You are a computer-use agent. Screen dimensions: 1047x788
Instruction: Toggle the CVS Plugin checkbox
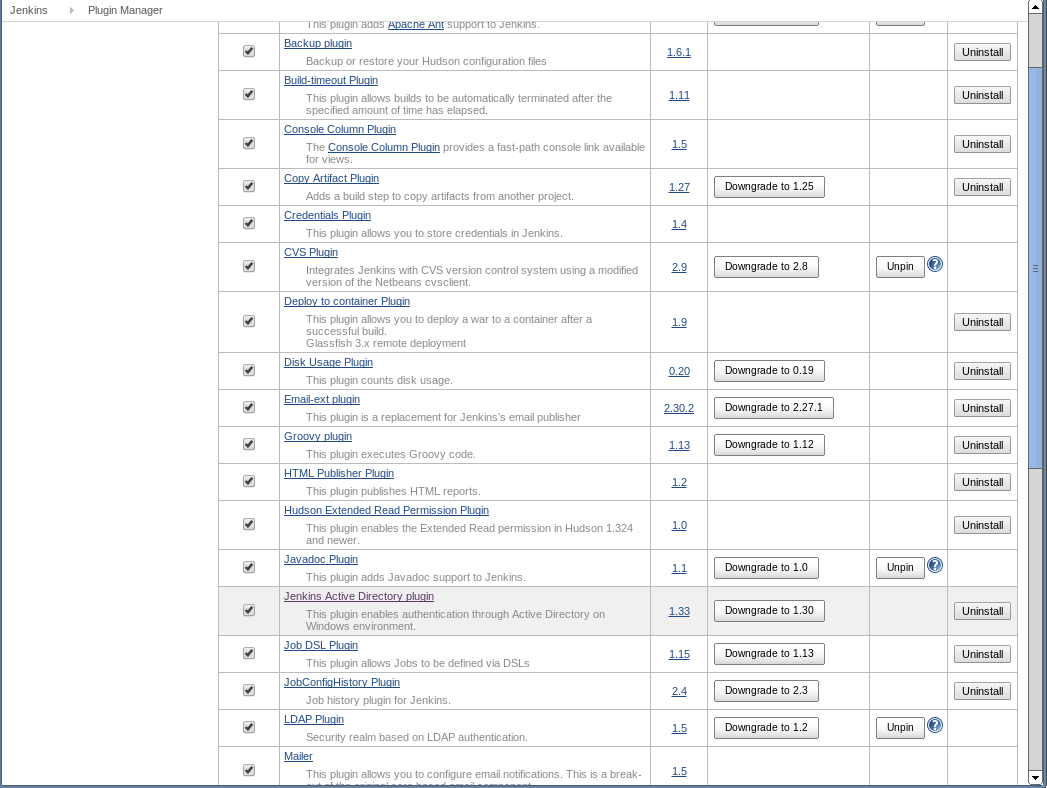(x=249, y=266)
